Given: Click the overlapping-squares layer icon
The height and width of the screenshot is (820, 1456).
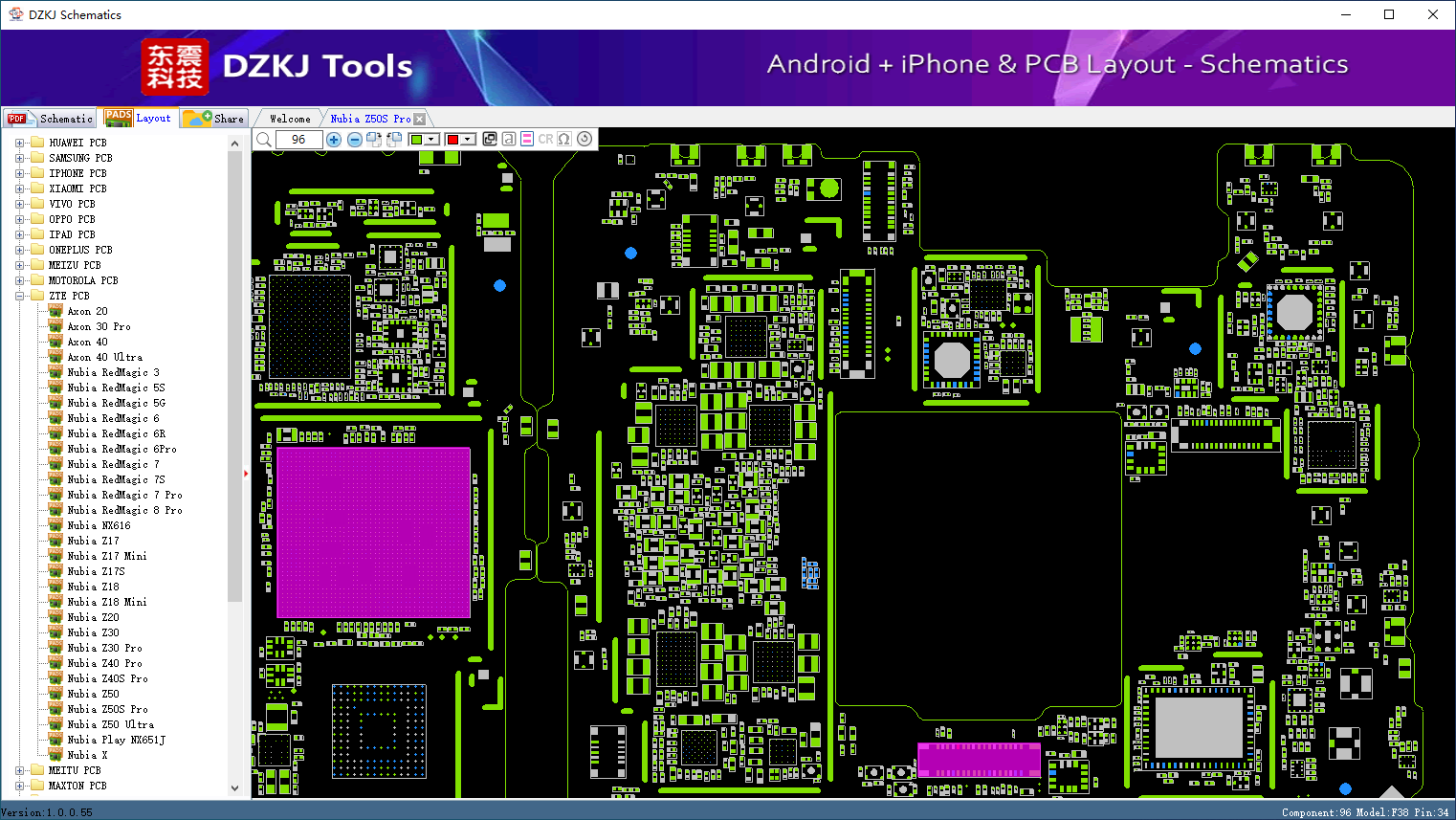Looking at the screenshot, I should tap(490, 139).
